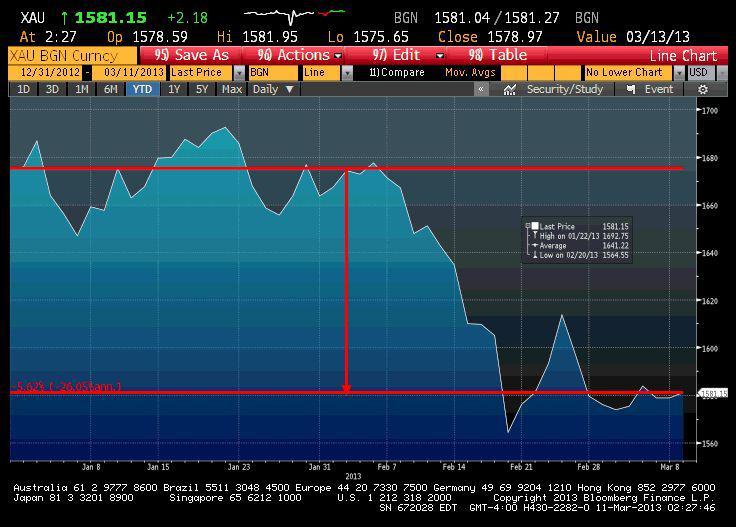Select the YTD time range
The width and height of the screenshot is (736, 527).
pos(142,89)
